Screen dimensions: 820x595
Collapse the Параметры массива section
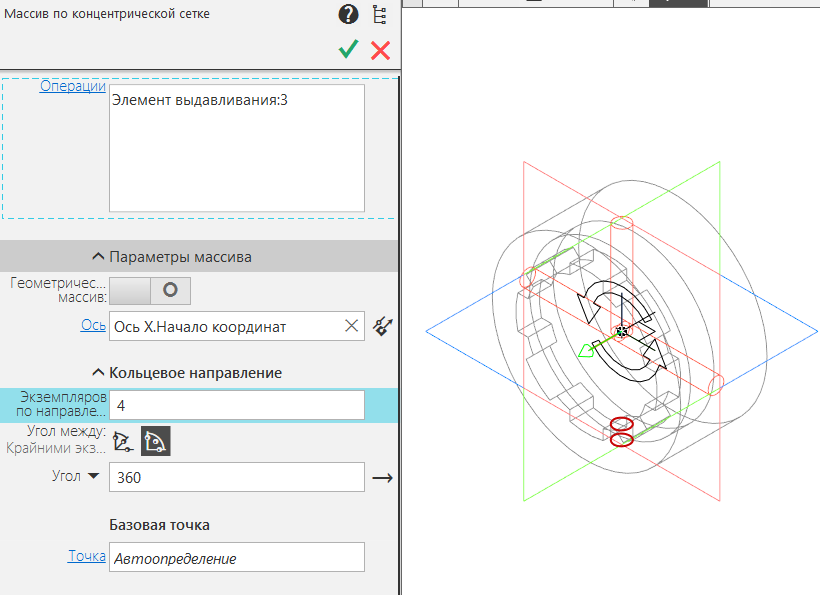(98, 256)
